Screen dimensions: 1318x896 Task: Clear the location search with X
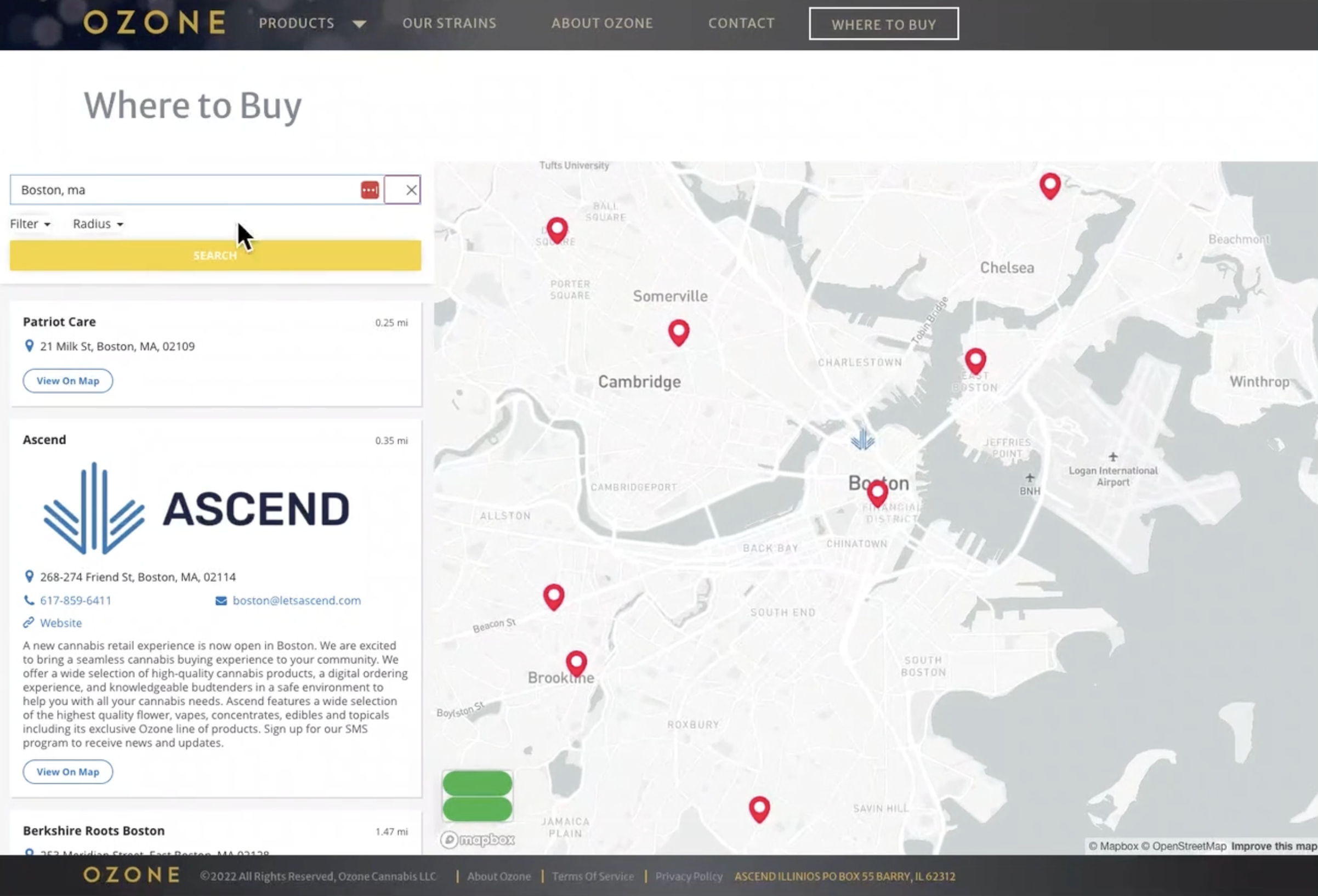pos(411,190)
